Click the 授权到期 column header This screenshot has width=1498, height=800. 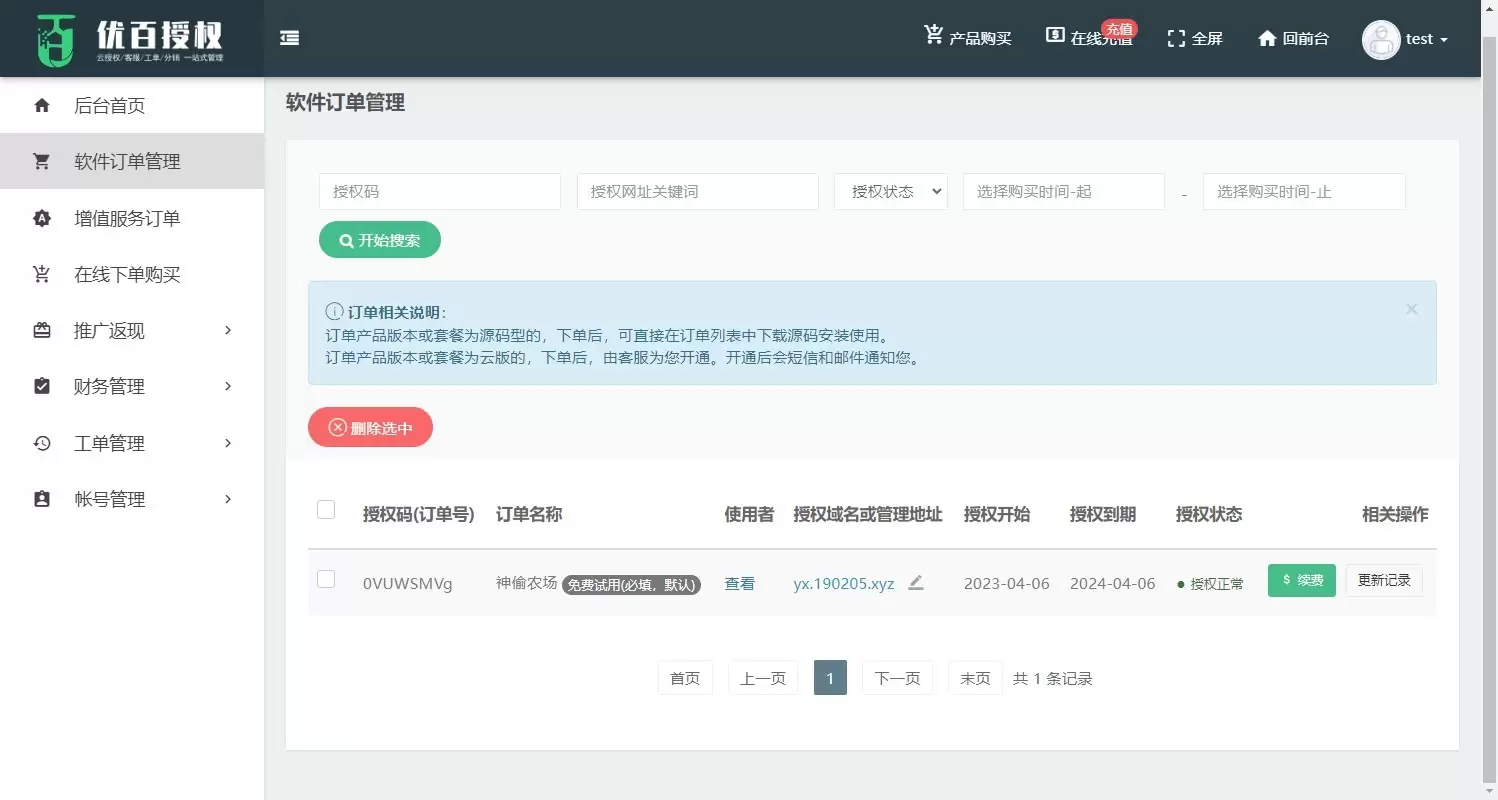[x=1103, y=514]
